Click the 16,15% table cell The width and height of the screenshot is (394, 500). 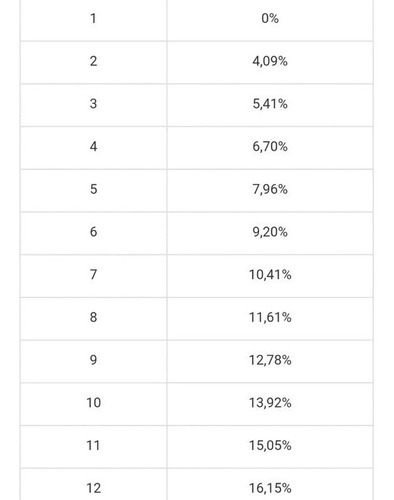[x=270, y=484]
